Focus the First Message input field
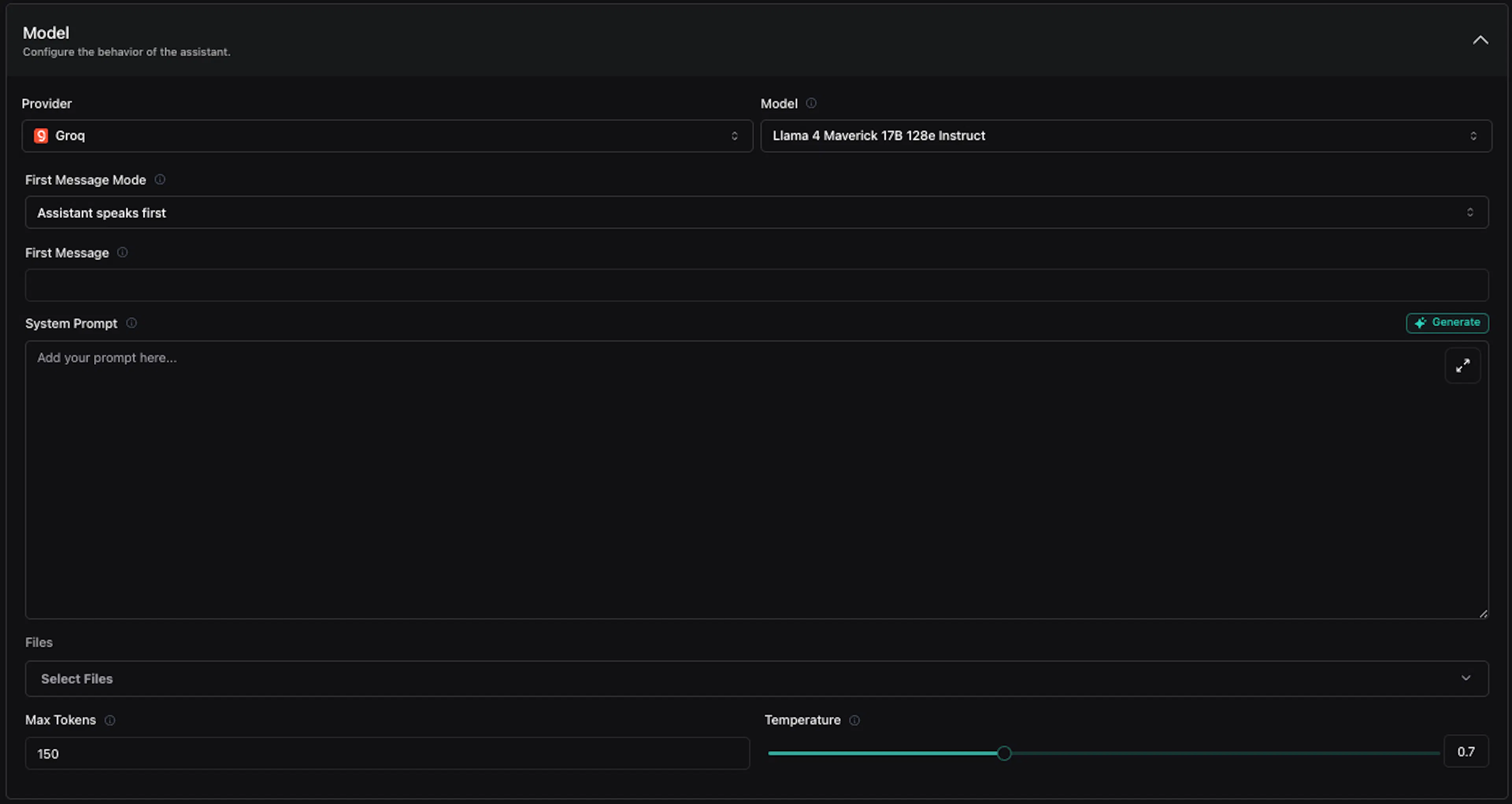Image resolution: width=1512 pixels, height=804 pixels. click(x=756, y=286)
